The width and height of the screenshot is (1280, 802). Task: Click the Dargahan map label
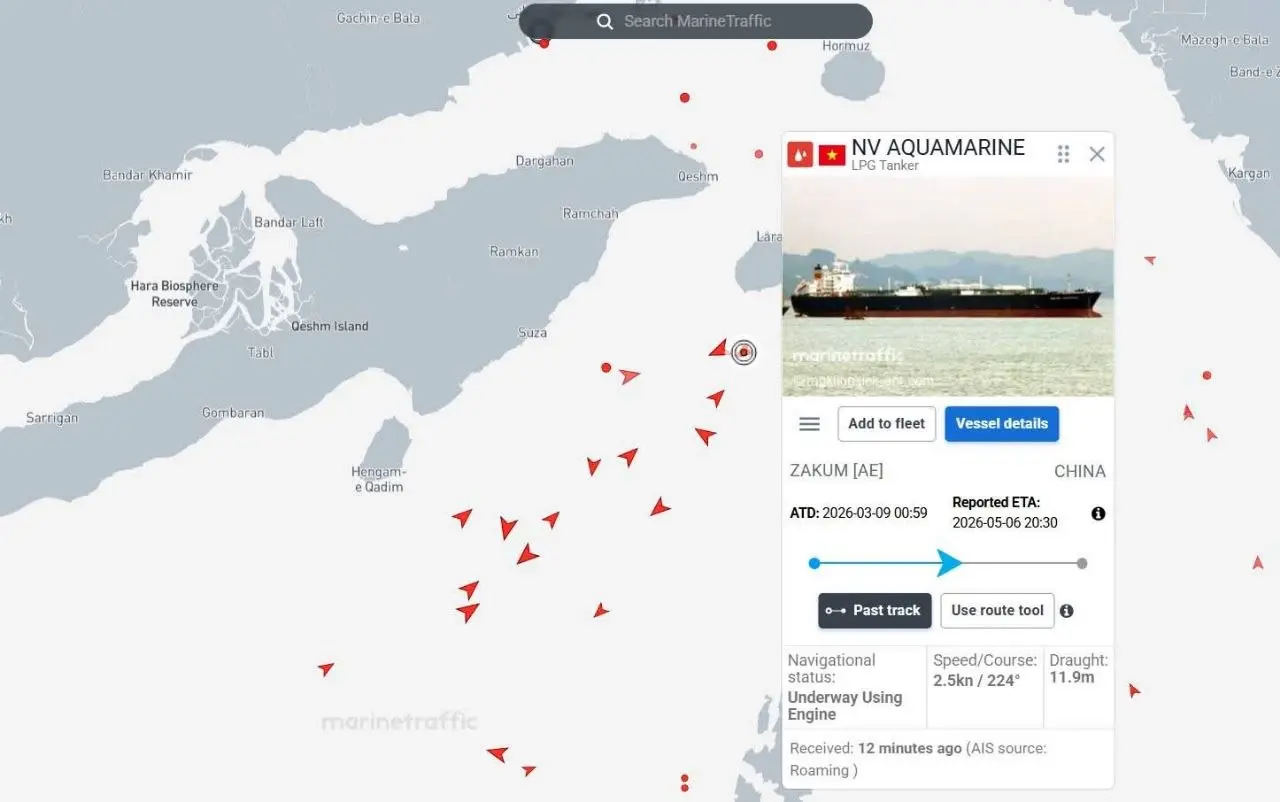click(545, 161)
